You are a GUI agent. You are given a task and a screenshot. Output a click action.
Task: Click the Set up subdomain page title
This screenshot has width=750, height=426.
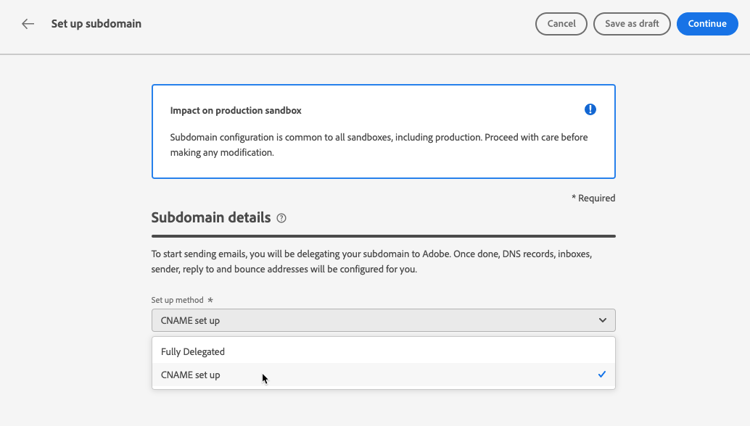[x=96, y=24]
